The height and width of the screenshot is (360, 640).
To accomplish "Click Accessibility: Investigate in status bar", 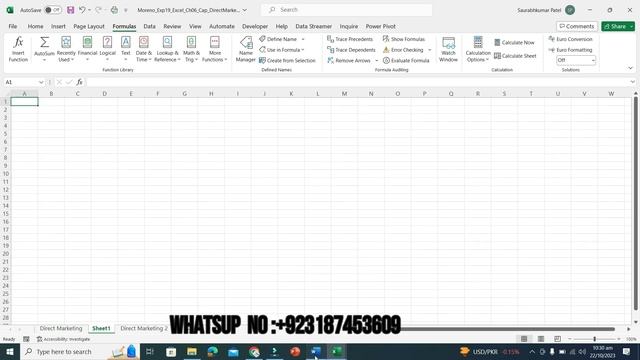I will click(x=63, y=339).
